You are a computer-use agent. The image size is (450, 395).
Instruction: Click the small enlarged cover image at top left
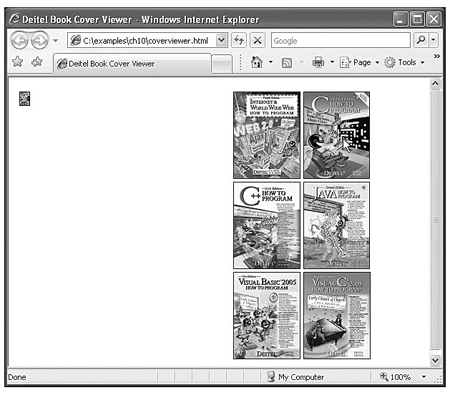pos(24,99)
